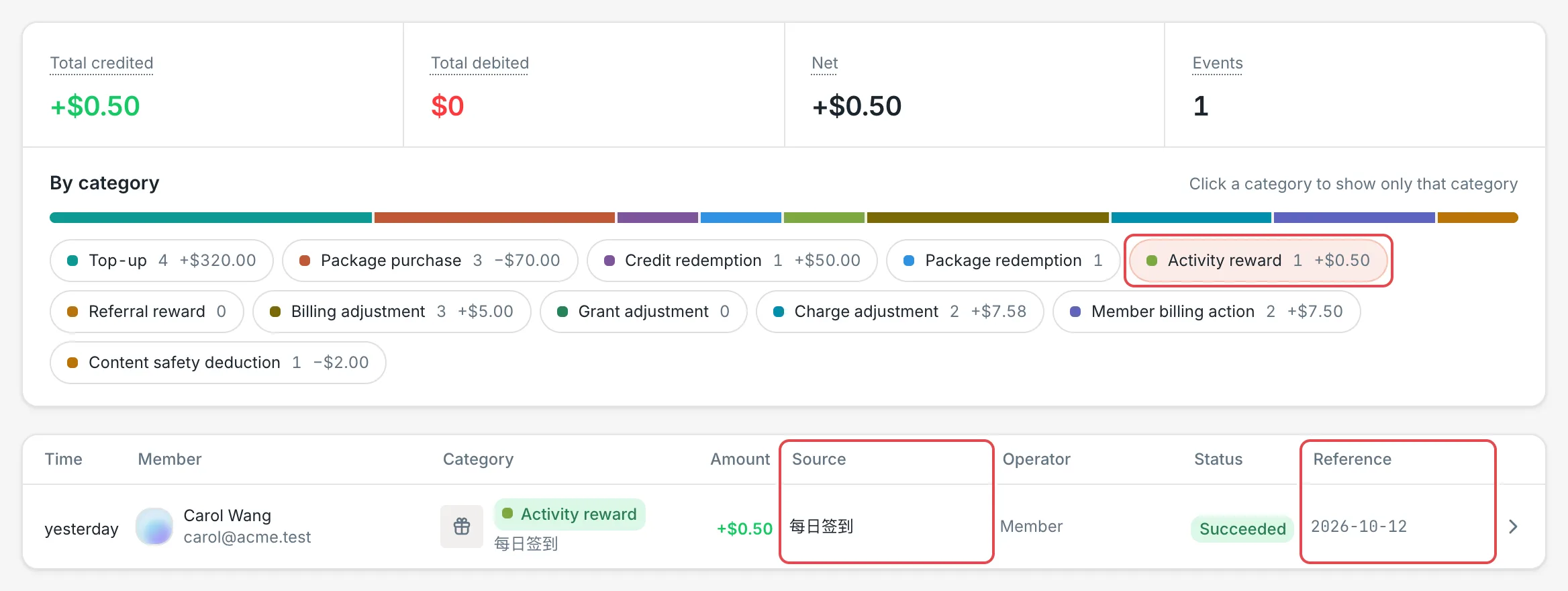
Task: Click the rust Package purchase bar segment
Action: click(x=495, y=218)
